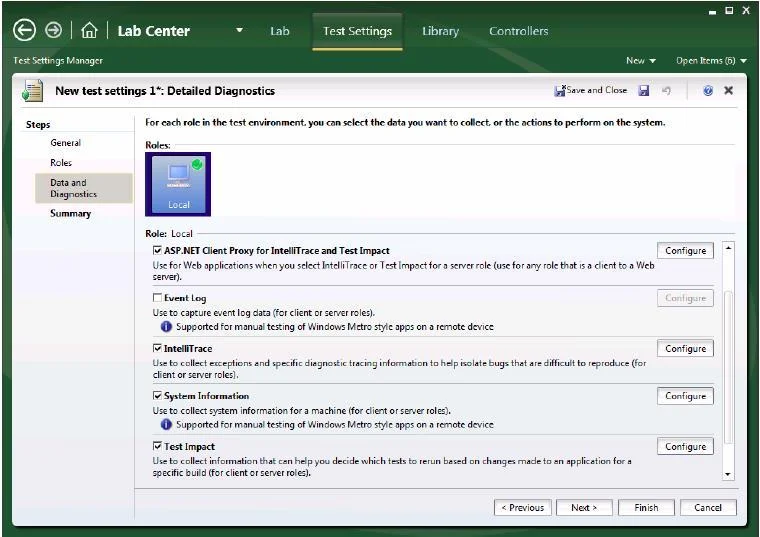Toggle the System Information checkbox

coord(157,395)
